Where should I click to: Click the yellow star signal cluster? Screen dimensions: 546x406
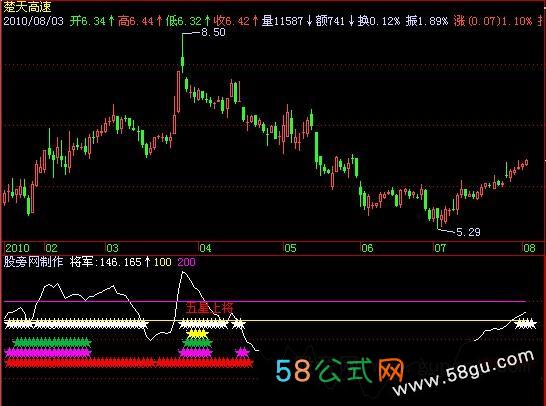tap(197, 334)
